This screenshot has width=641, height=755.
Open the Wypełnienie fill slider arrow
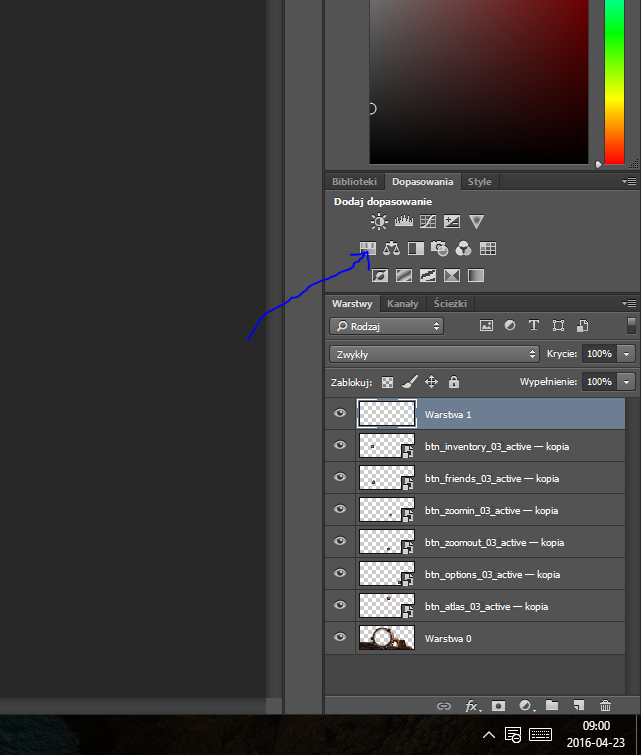tap(626, 382)
